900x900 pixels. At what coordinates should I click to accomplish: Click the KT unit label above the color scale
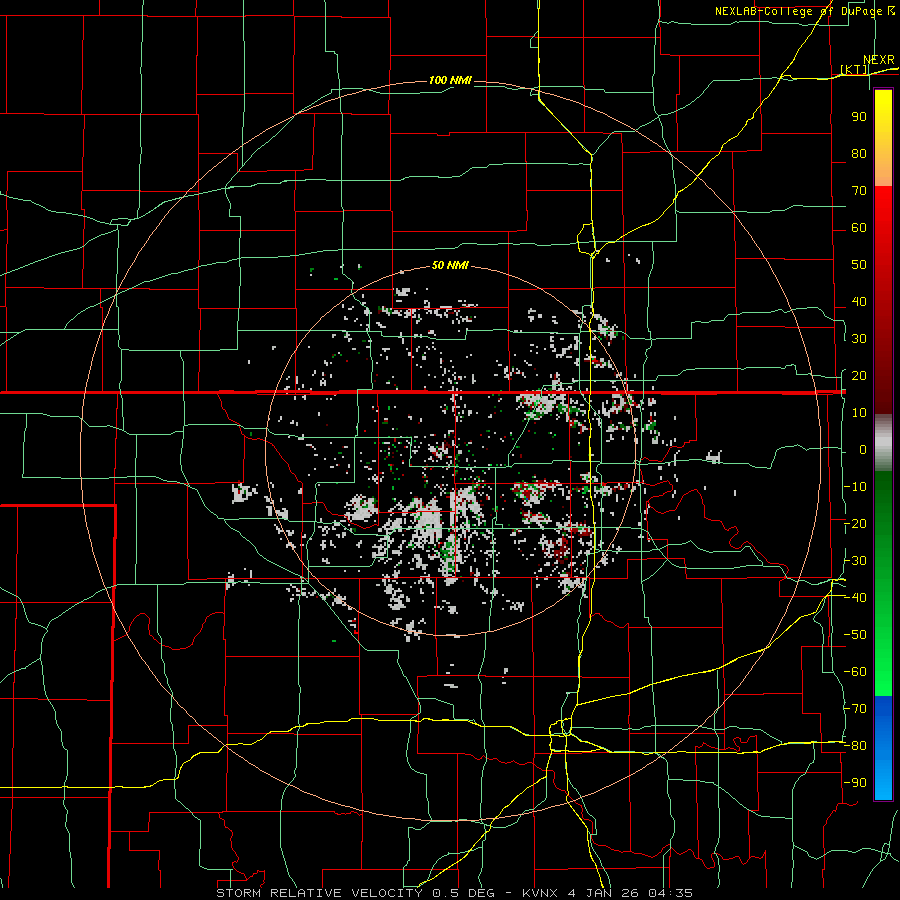[x=854, y=69]
